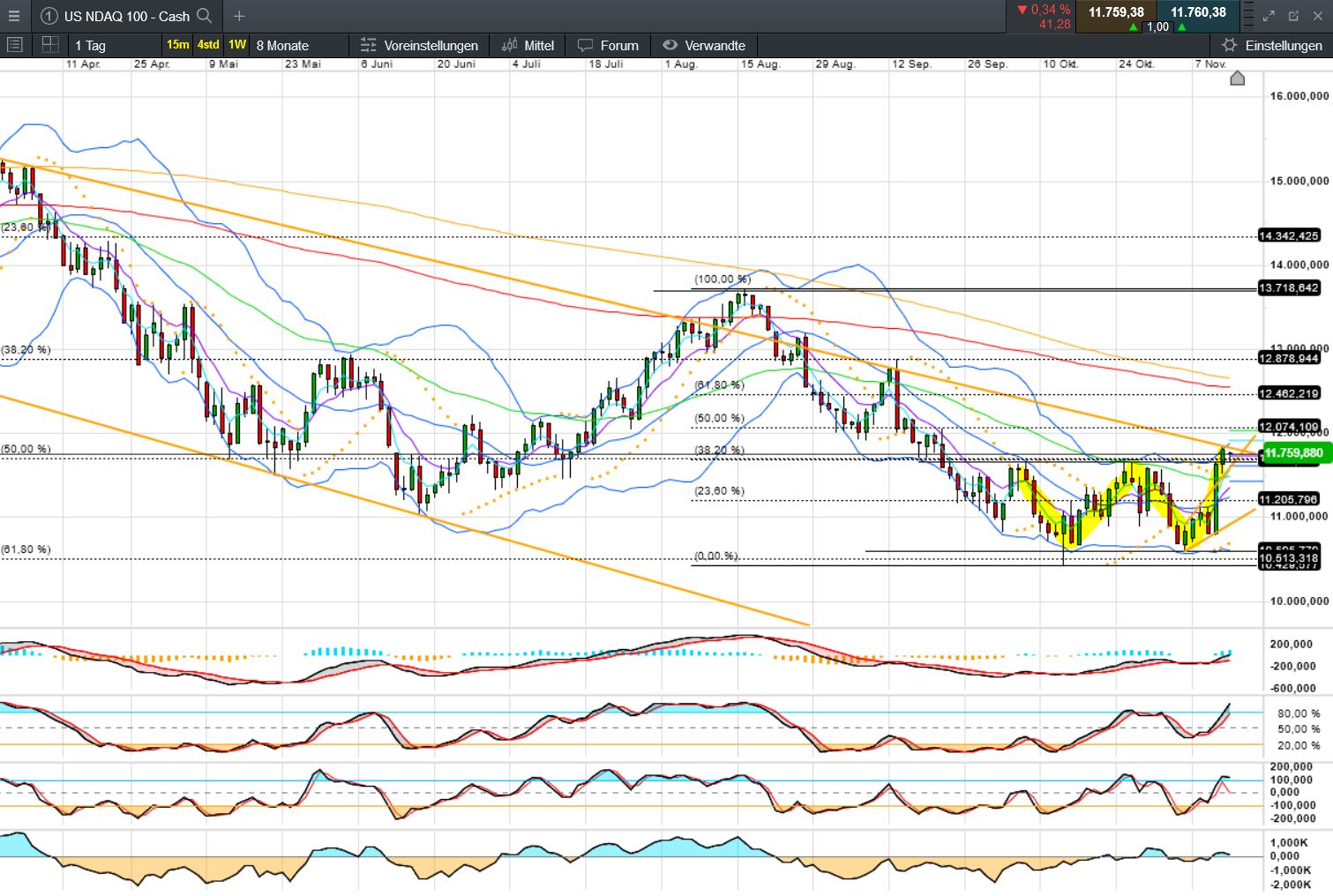Image resolution: width=1333 pixels, height=896 pixels.
Task: Open the Forum panel
Action: (x=609, y=45)
